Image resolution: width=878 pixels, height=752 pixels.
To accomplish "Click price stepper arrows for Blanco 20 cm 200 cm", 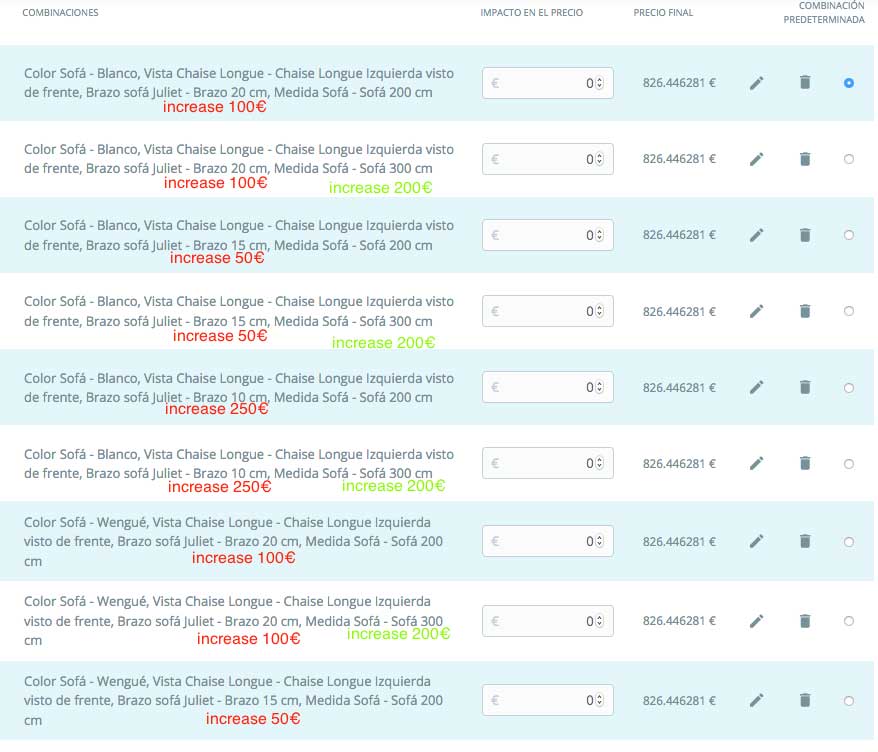I will 599,83.
